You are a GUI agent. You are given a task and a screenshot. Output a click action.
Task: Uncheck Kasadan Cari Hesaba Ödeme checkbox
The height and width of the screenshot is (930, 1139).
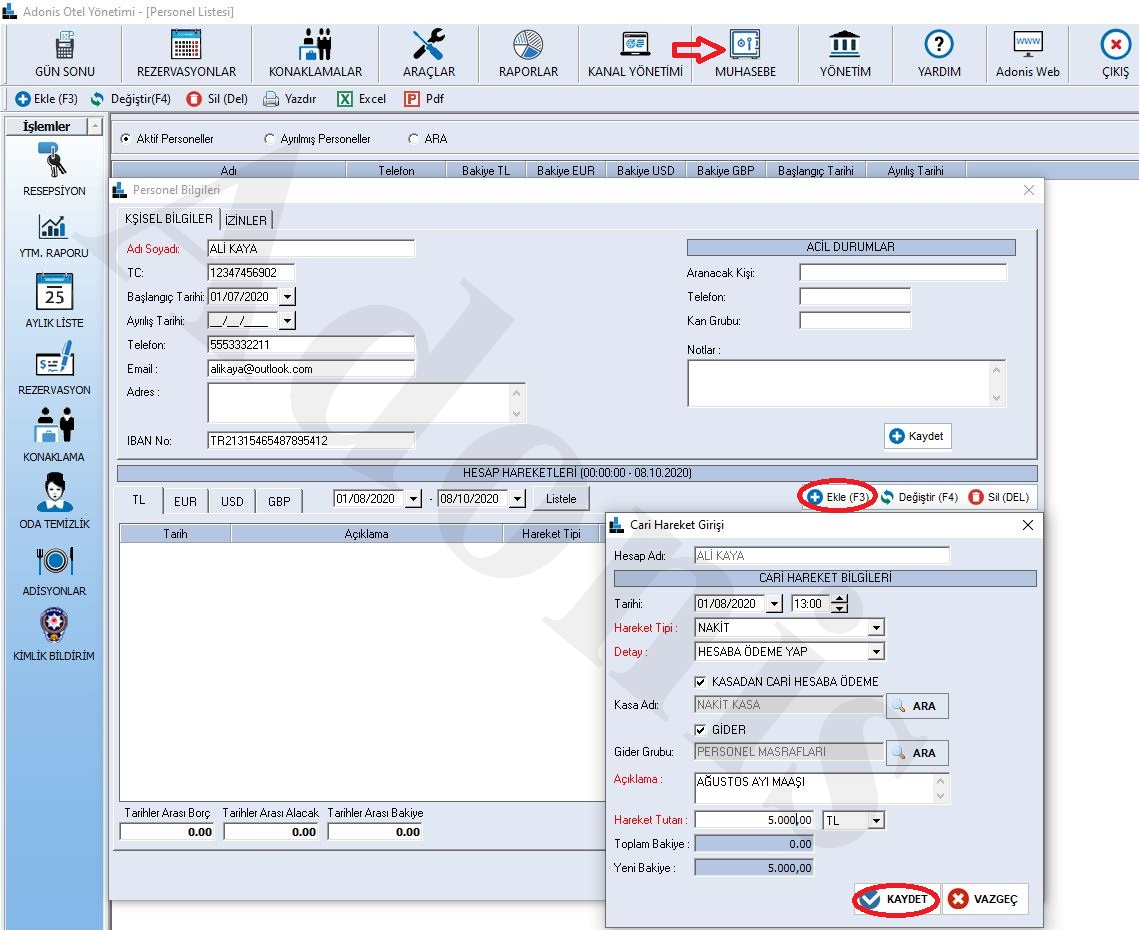point(703,682)
